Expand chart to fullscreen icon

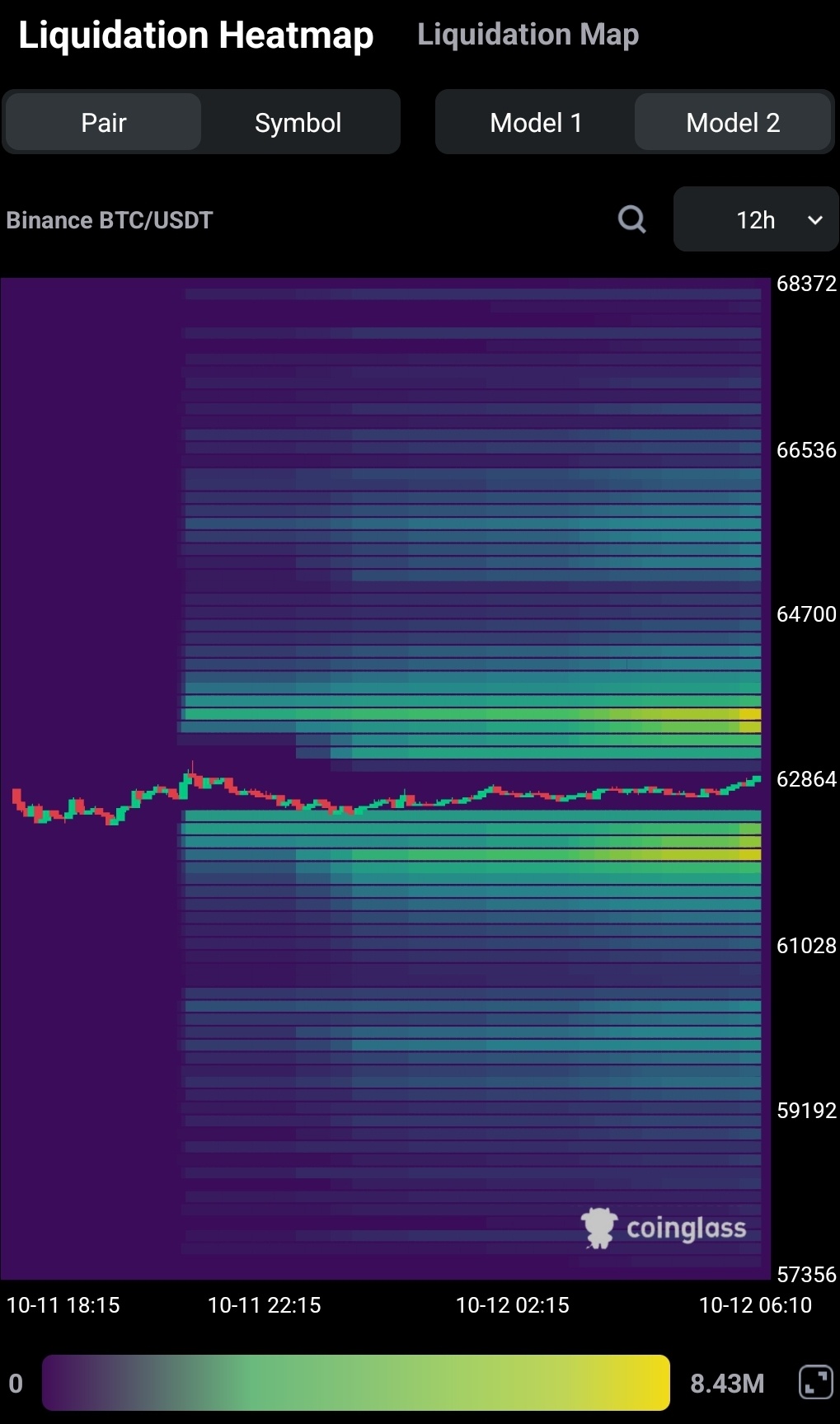coord(816,1382)
